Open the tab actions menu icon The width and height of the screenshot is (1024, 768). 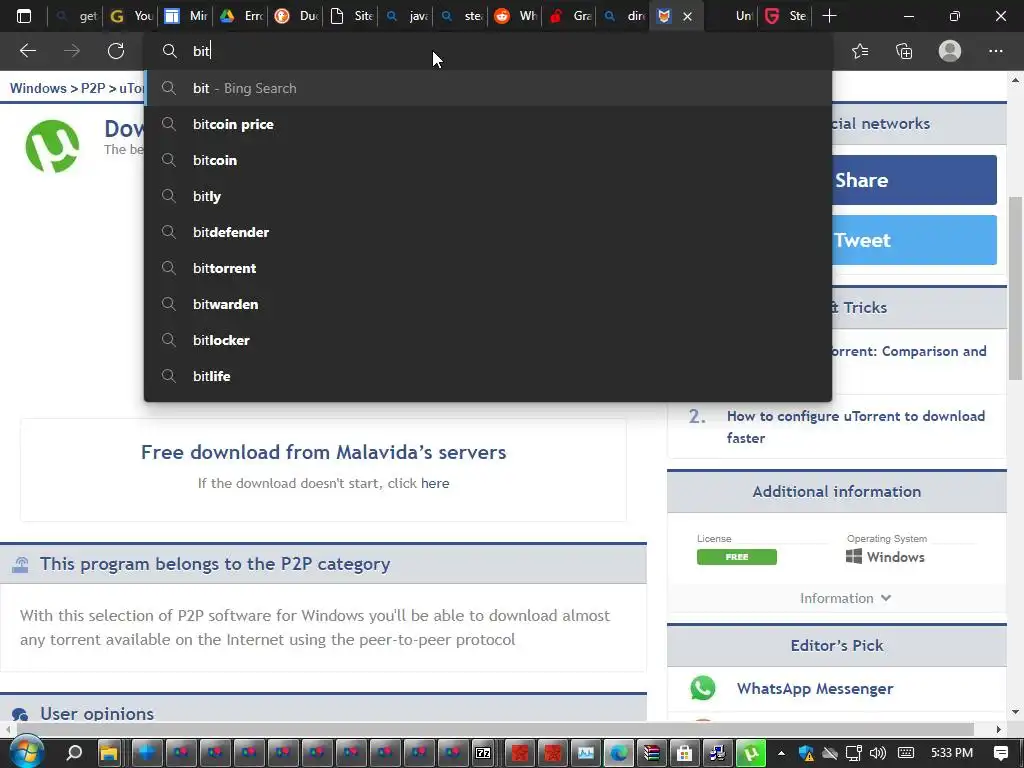click(24, 16)
